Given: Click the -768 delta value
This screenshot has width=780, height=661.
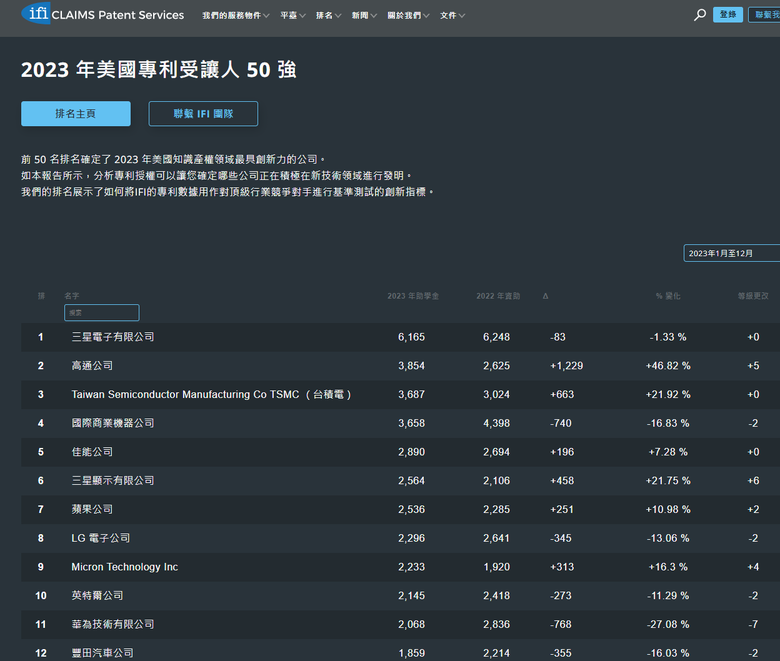Looking at the screenshot, I should pyautogui.click(x=561, y=625).
